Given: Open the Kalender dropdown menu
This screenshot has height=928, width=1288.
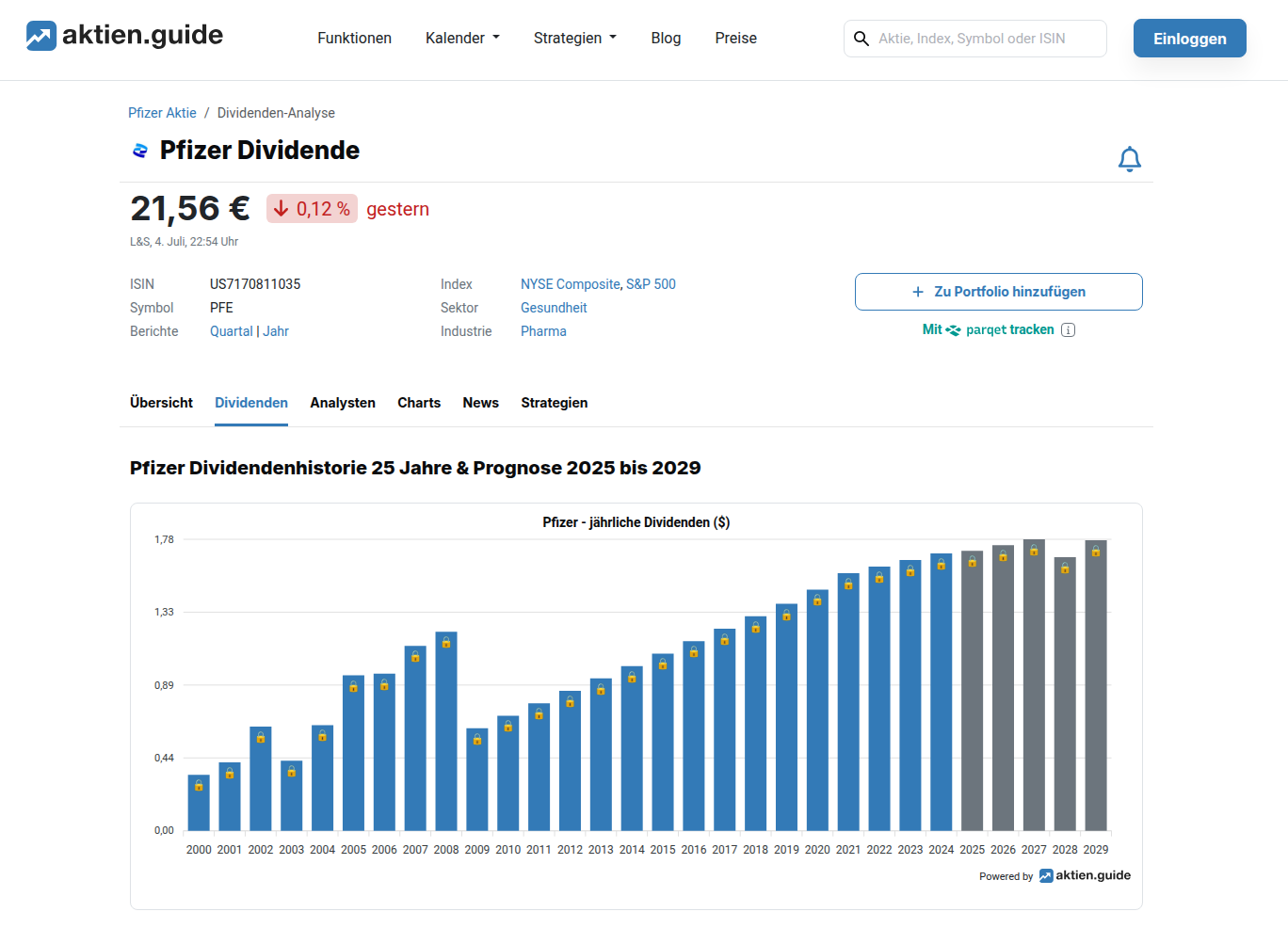Looking at the screenshot, I should (462, 38).
